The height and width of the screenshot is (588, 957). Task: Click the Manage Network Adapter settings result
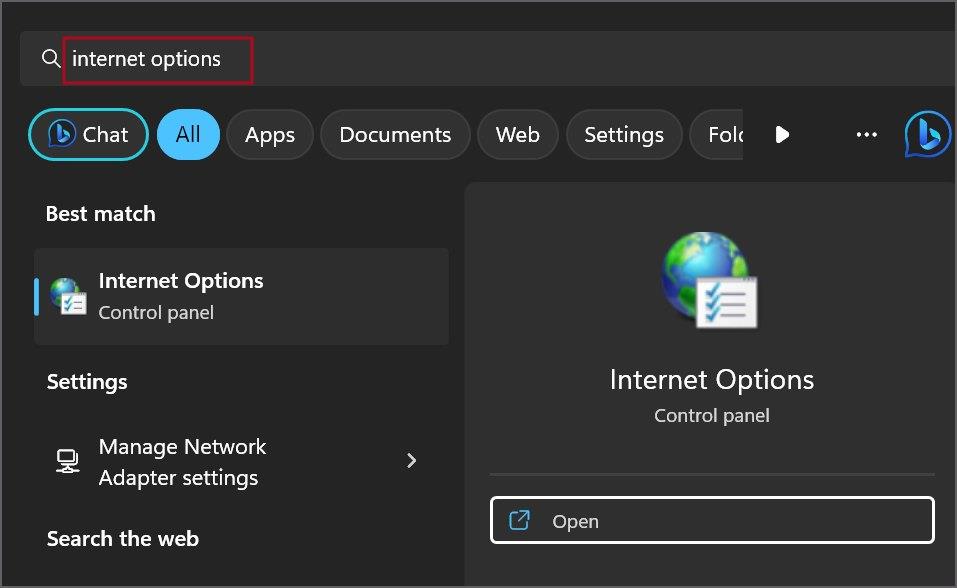point(242,462)
